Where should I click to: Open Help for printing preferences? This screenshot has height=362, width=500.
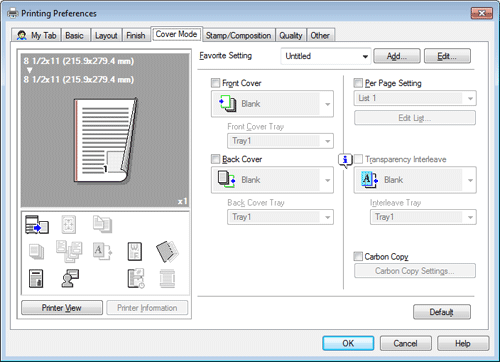point(463,343)
